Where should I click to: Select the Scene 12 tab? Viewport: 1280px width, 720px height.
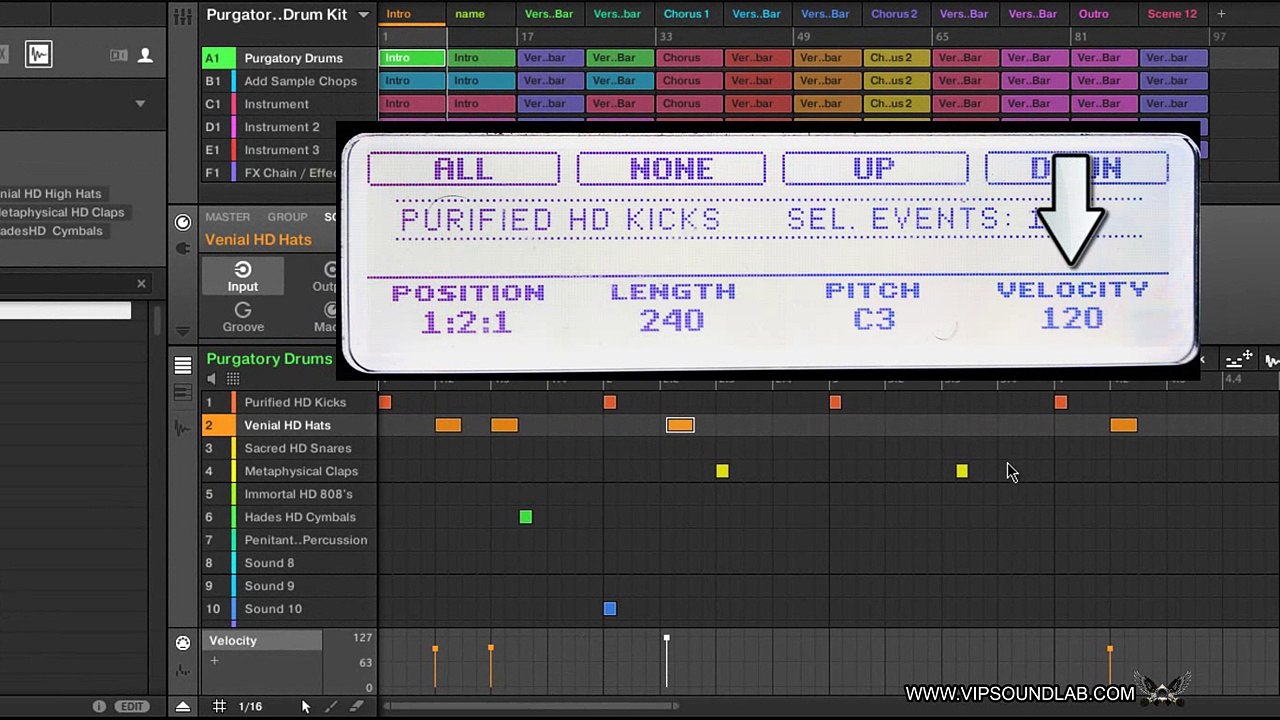point(1172,14)
